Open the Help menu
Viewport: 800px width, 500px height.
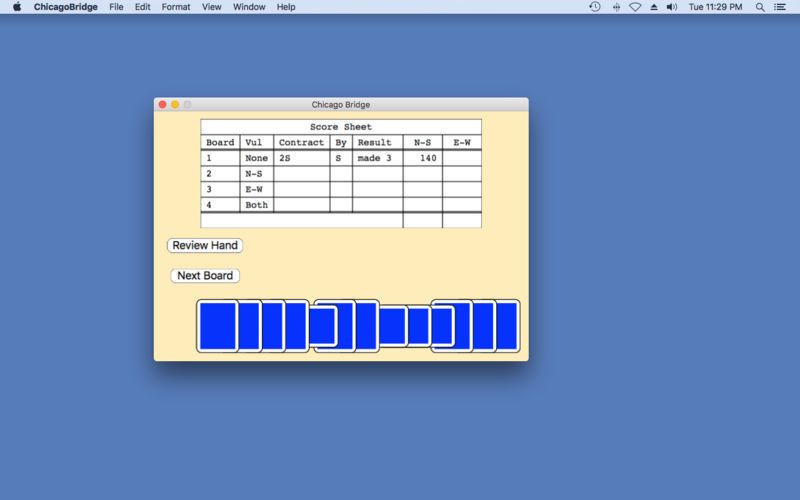[286, 7]
